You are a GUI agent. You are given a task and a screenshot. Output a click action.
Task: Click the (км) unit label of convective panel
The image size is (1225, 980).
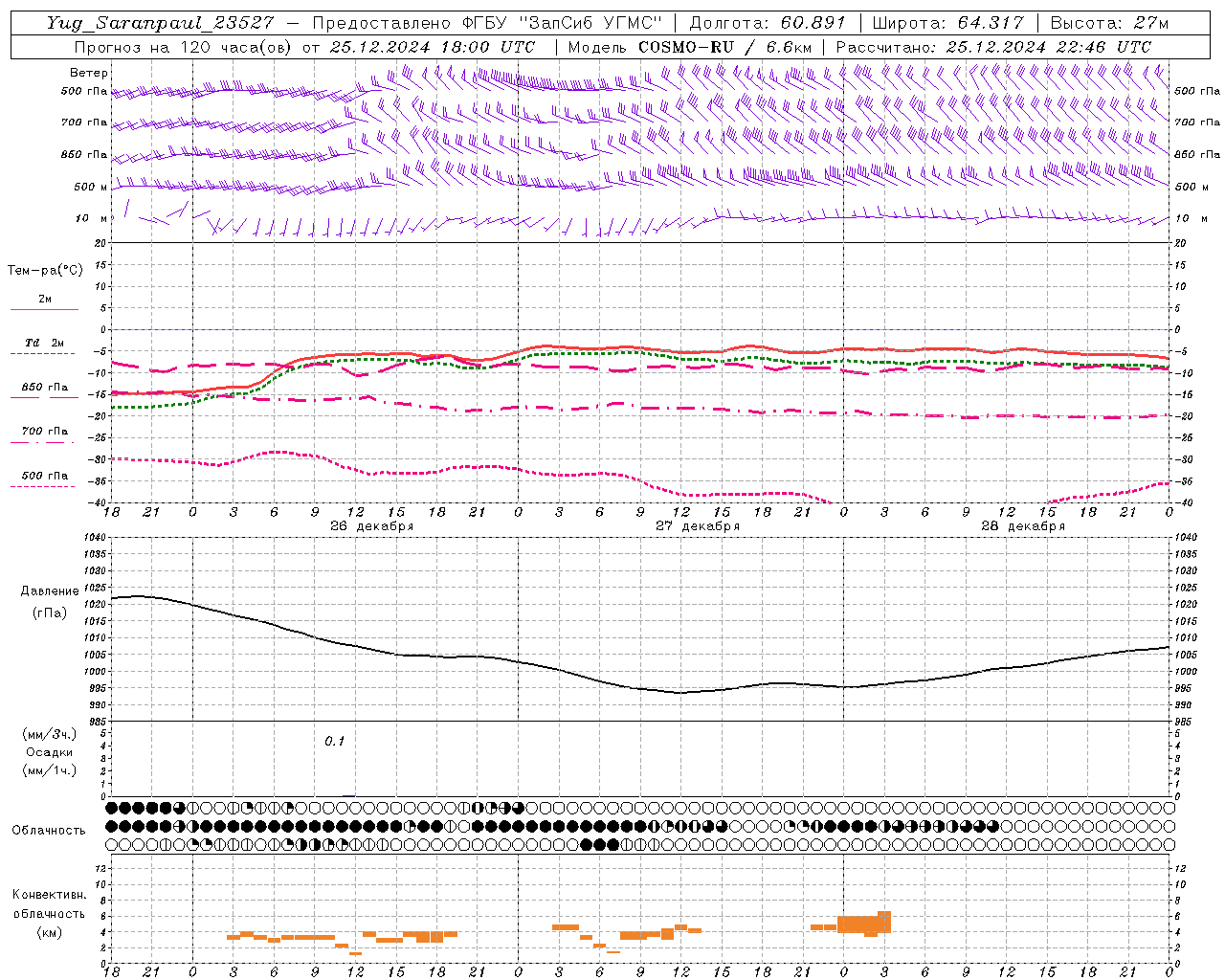50,932
